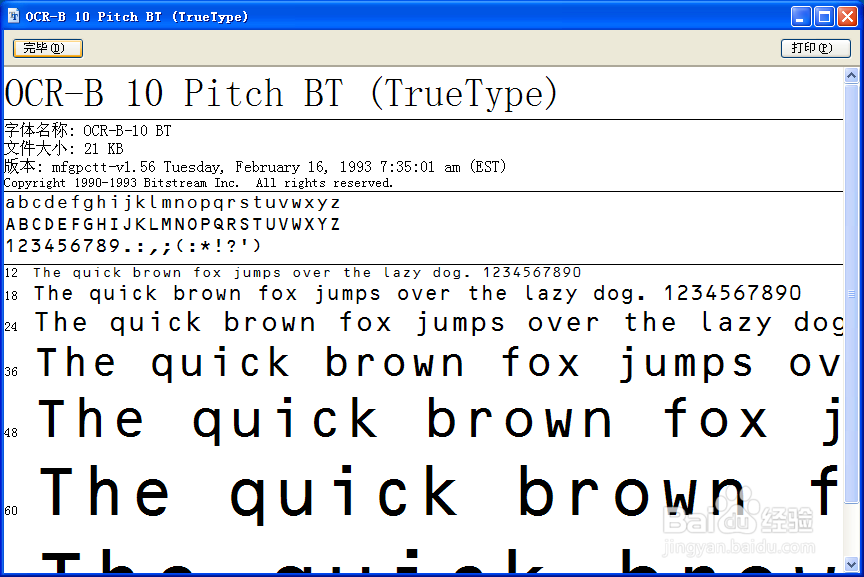Image resolution: width=864 pixels, height=577 pixels.
Task: Click the size label 36
Action: pyautogui.click(x=11, y=372)
